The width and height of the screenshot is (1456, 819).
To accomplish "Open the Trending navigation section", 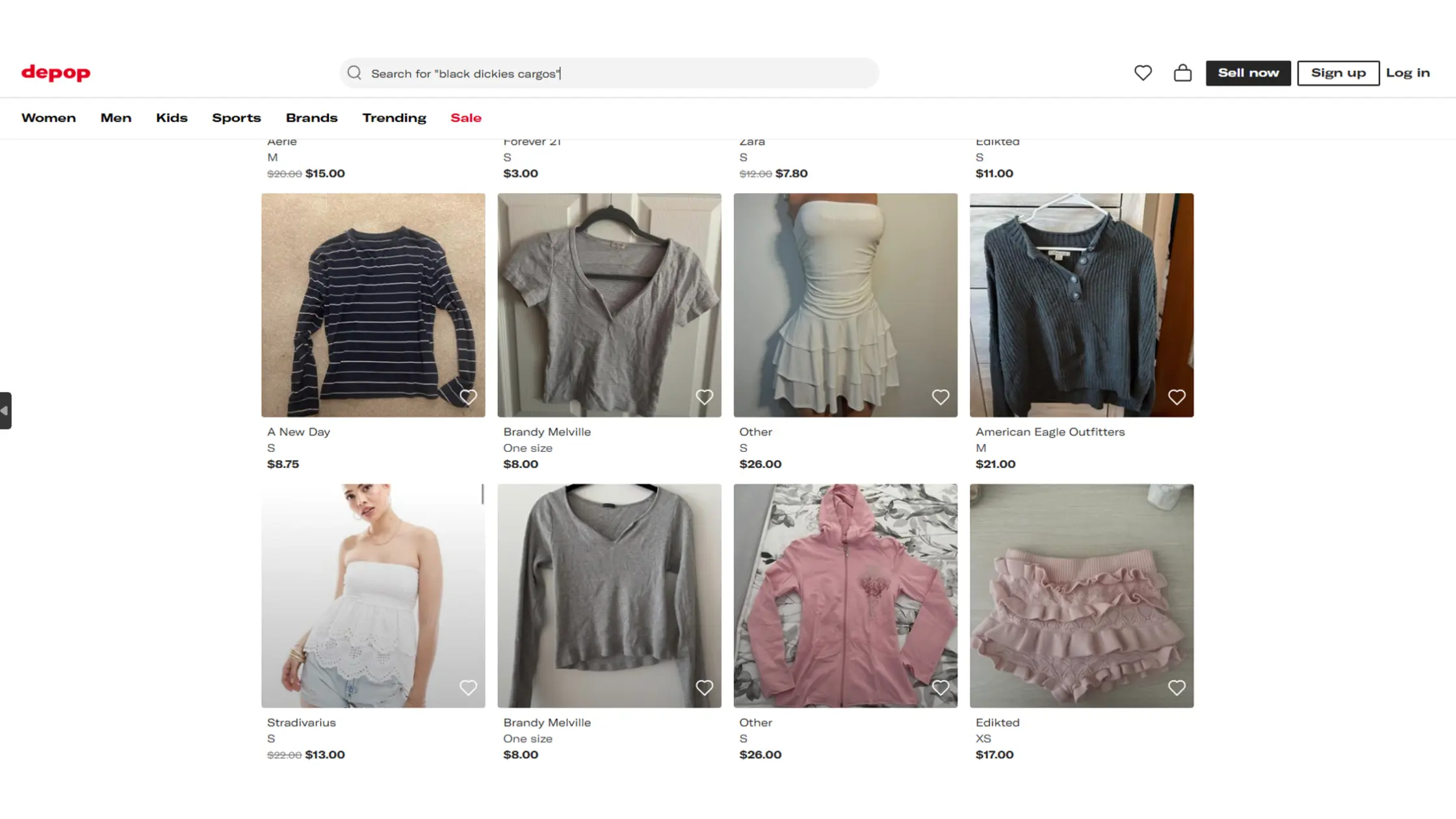I will [x=394, y=118].
